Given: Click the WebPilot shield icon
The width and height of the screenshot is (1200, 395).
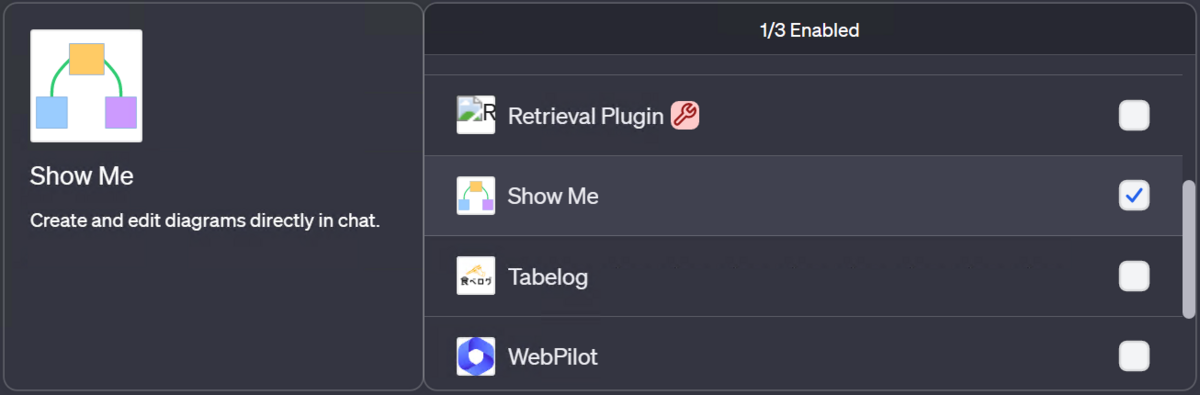Looking at the screenshot, I should [476, 356].
